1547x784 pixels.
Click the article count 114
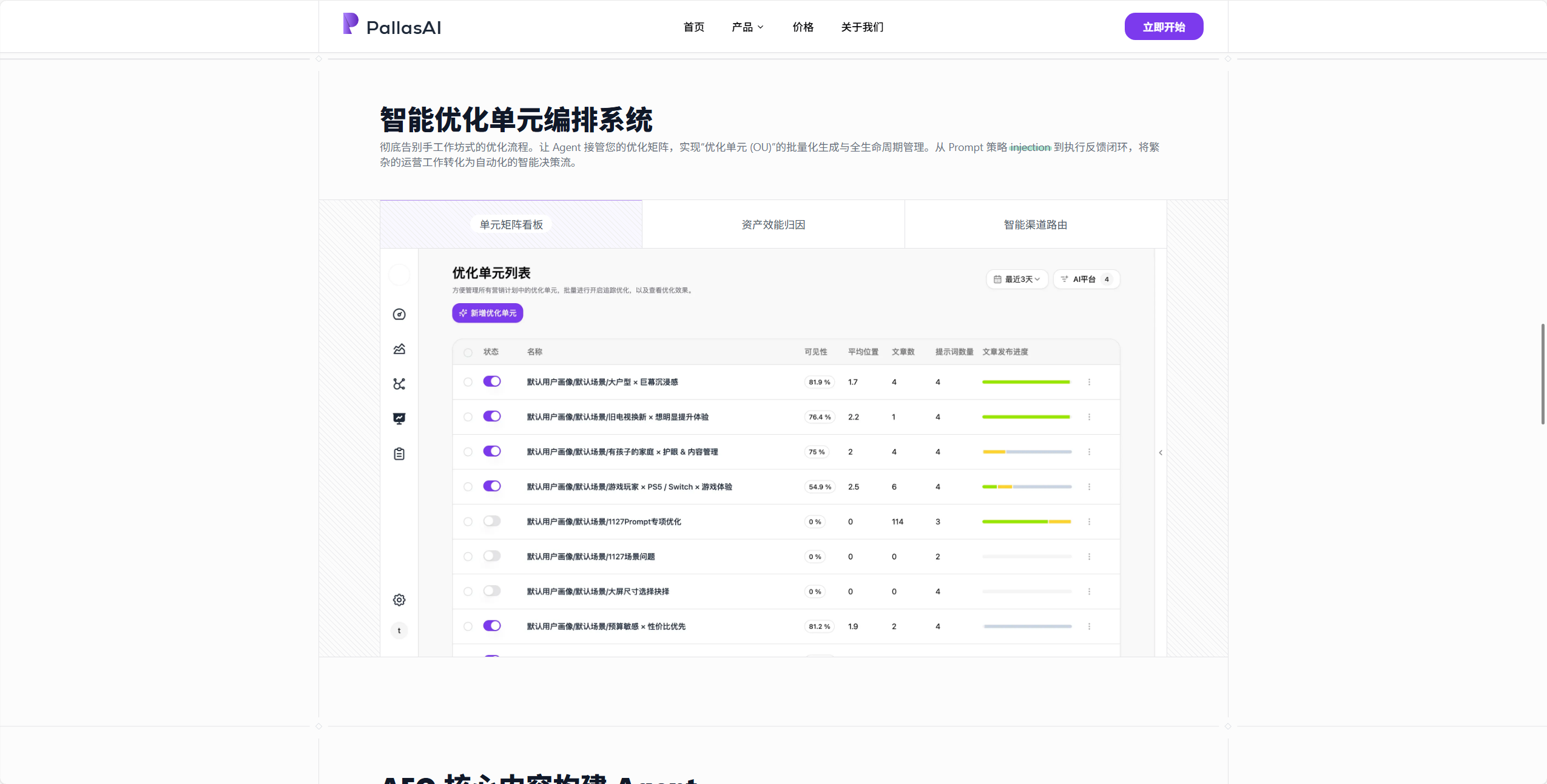(897, 521)
